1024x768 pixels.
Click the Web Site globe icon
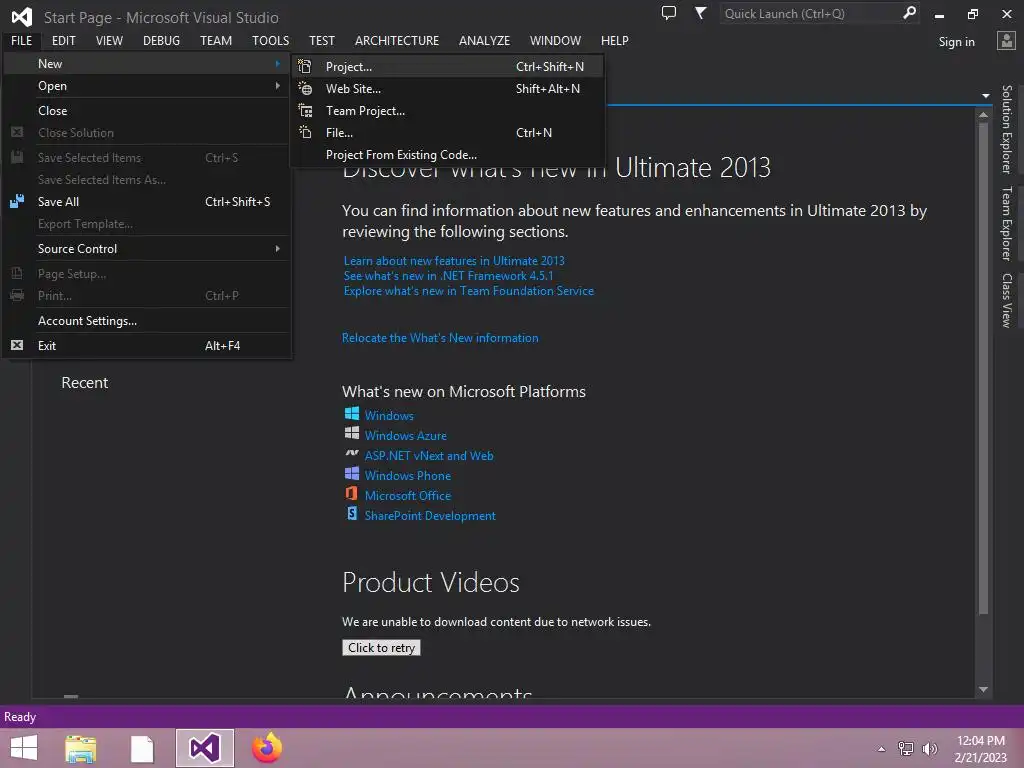coord(305,89)
